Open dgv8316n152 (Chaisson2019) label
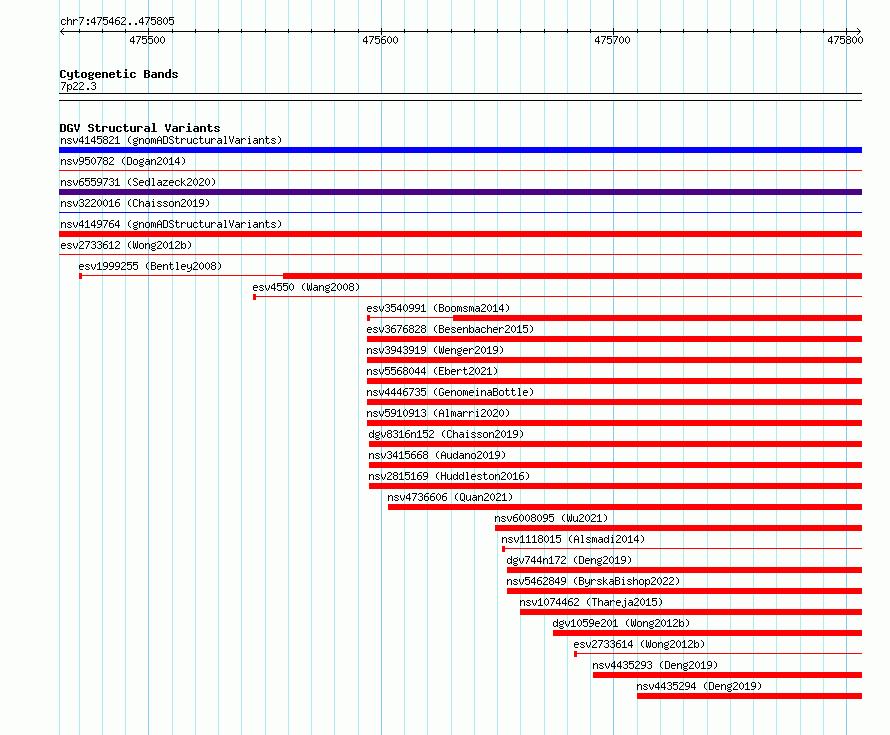 coord(446,434)
